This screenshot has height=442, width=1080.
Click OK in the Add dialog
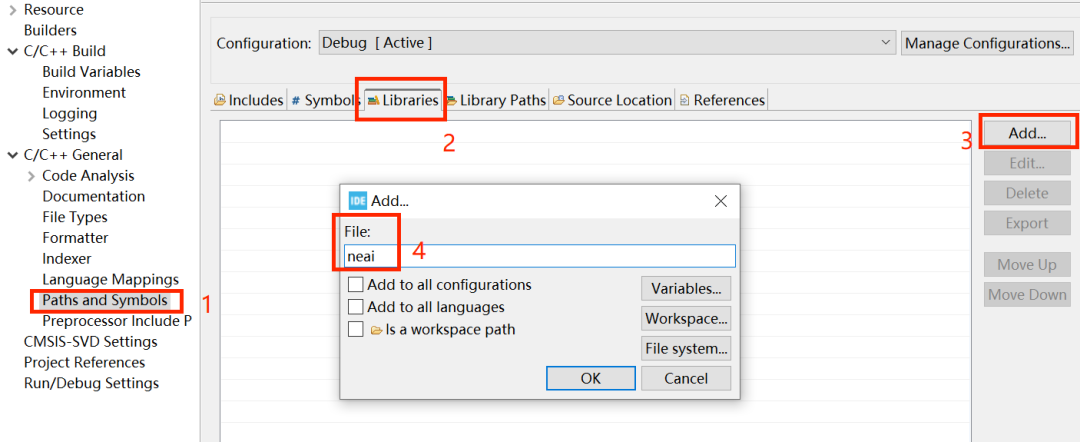[x=590, y=378]
